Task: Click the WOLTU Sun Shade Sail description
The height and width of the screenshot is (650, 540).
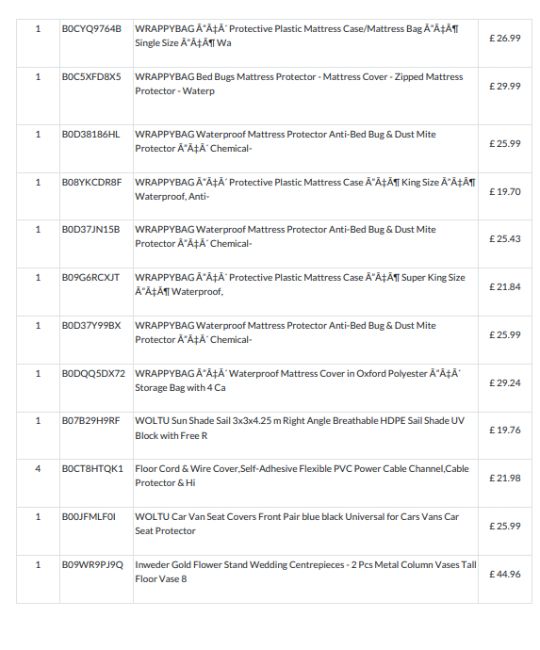Action: 300,428
